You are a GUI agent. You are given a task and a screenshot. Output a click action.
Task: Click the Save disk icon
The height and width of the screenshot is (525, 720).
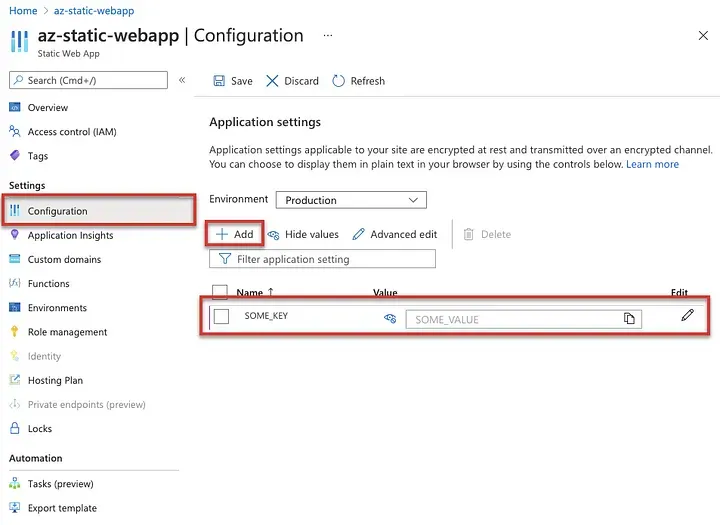pos(219,81)
